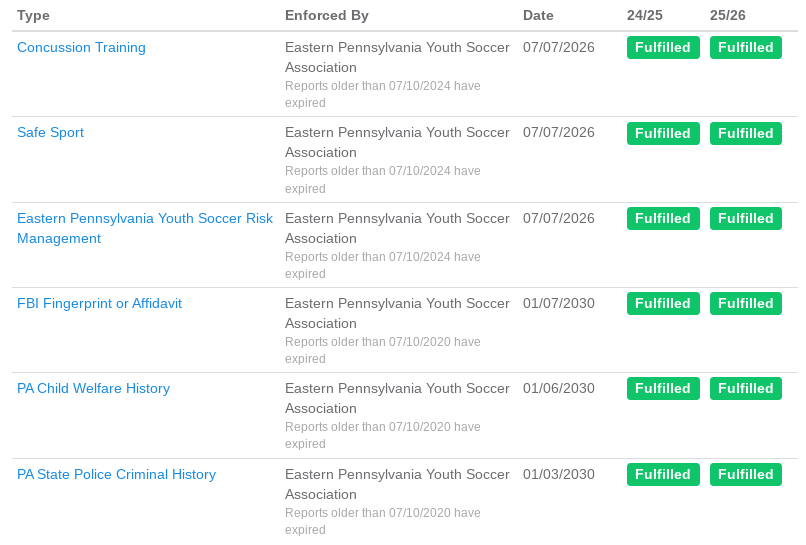Click 25/26 Fulfilled badge for Concussion Training
Image resolution: width=806 pixels, height=545 pixels.
(746, 47)
